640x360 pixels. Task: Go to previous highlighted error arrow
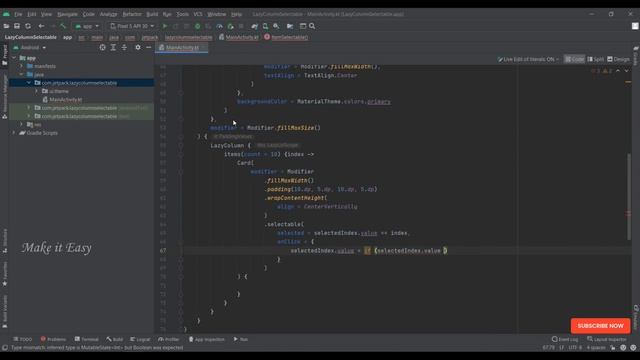click(x=618, y=71)
